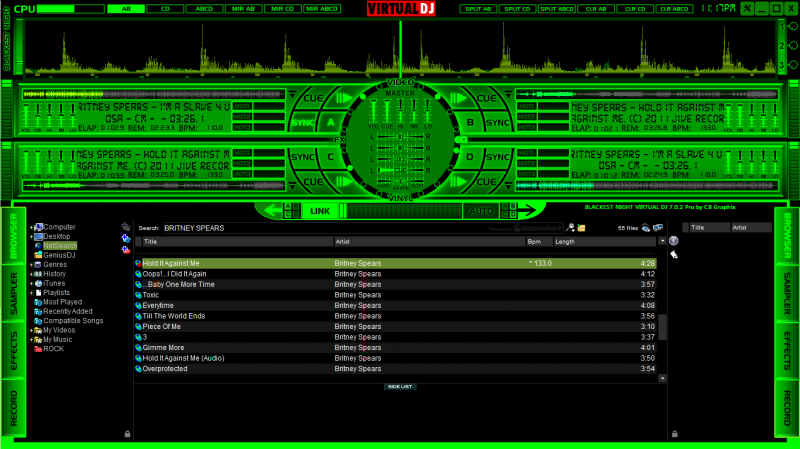Open the left EFFECTS side tab
This screenshot has height=449, width=800.
click(x=13, y=351)
